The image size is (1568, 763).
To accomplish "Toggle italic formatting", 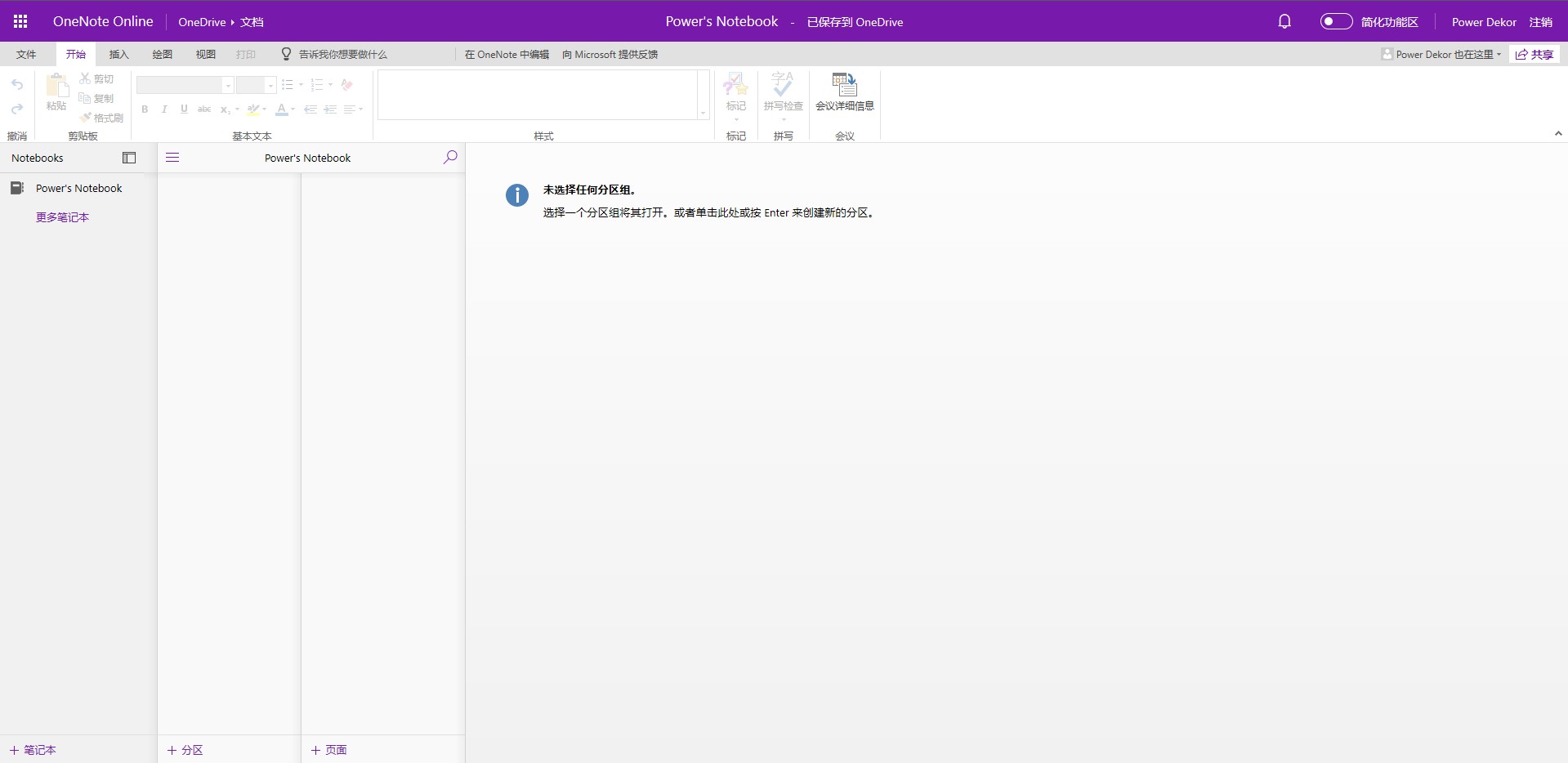I will coord(164,109).
